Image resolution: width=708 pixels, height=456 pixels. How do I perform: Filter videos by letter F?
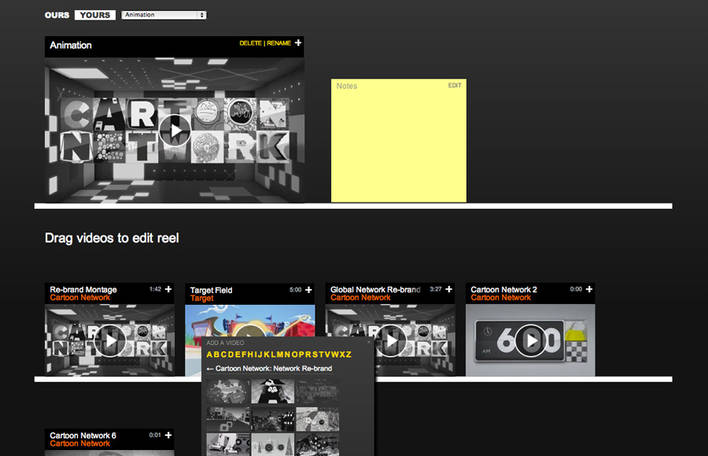click(244, 354)
